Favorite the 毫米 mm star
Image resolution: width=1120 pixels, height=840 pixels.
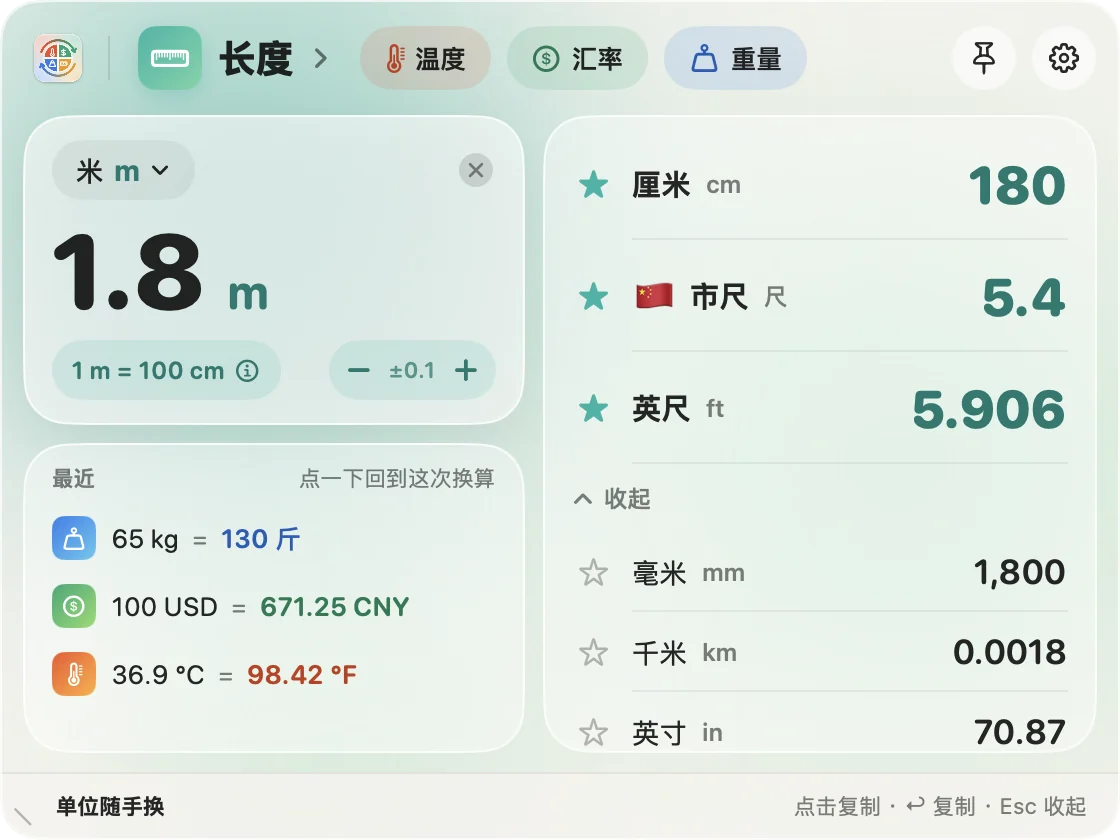pos(594,573)
